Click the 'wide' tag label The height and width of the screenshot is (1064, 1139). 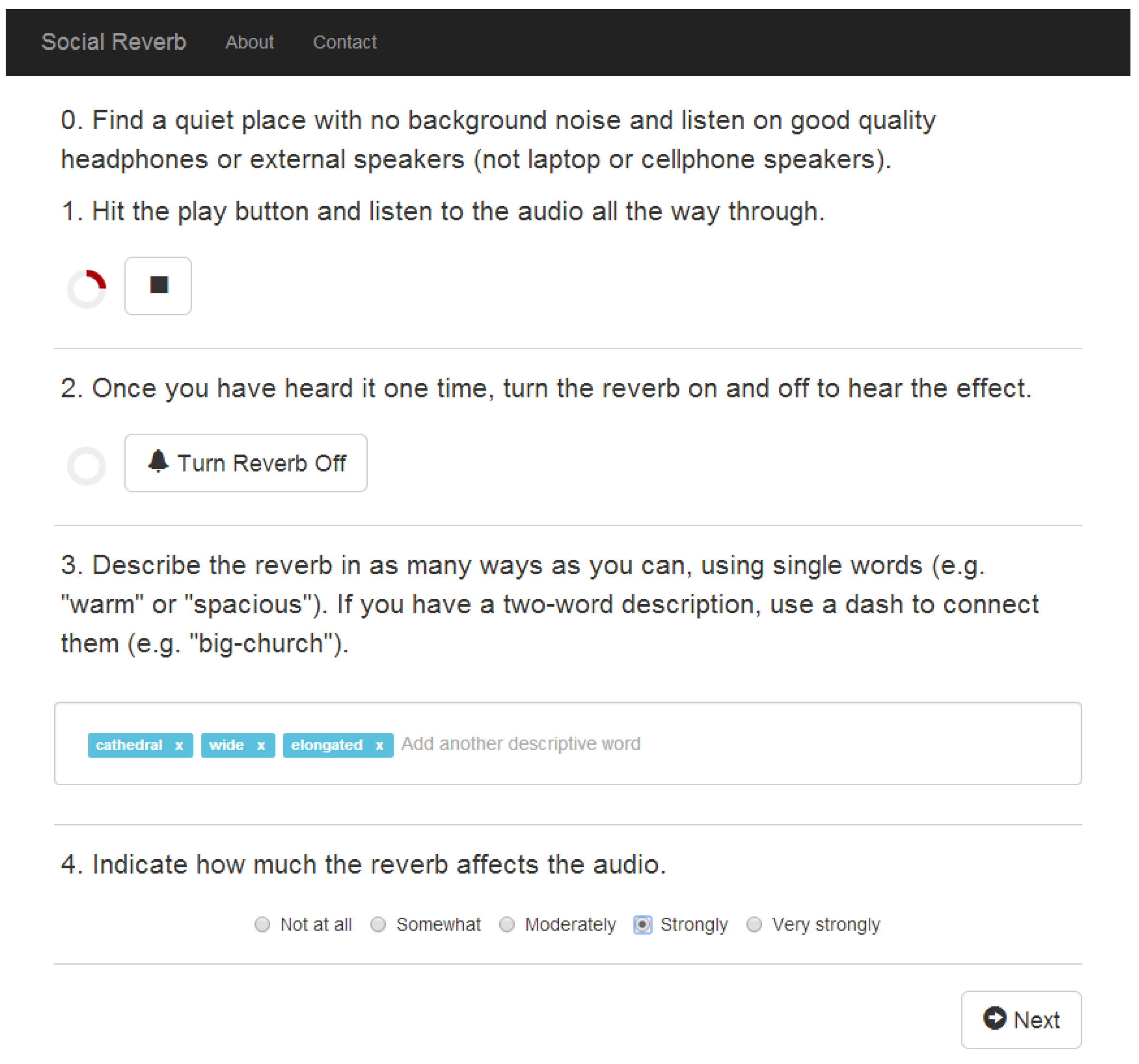(226, 745)
